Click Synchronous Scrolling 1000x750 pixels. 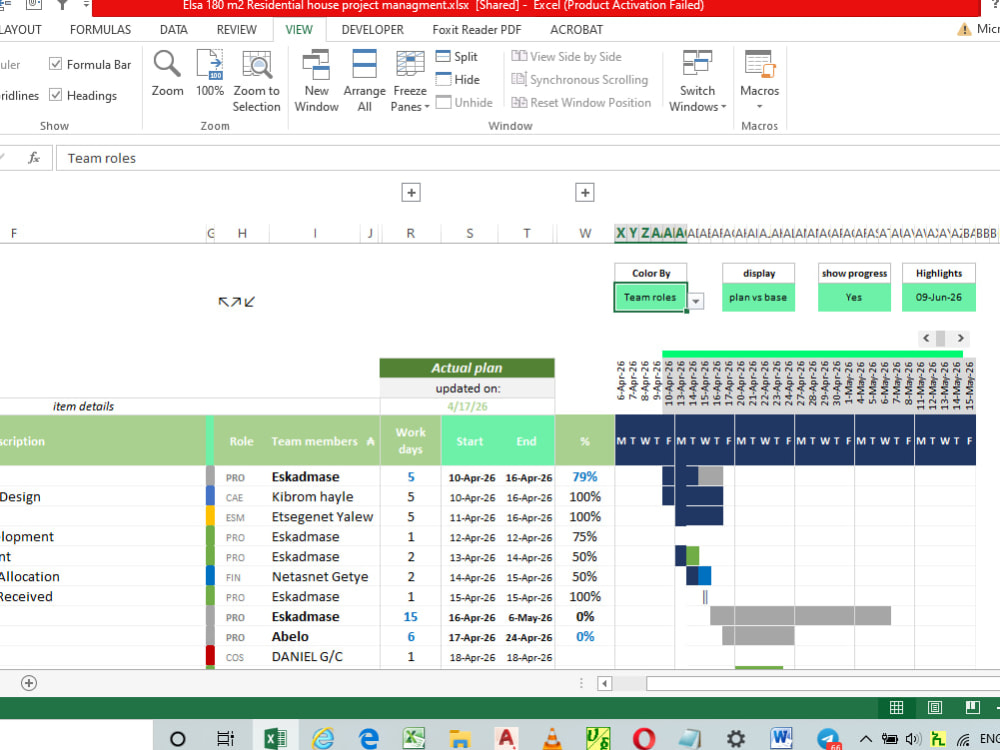click(580, 80)
